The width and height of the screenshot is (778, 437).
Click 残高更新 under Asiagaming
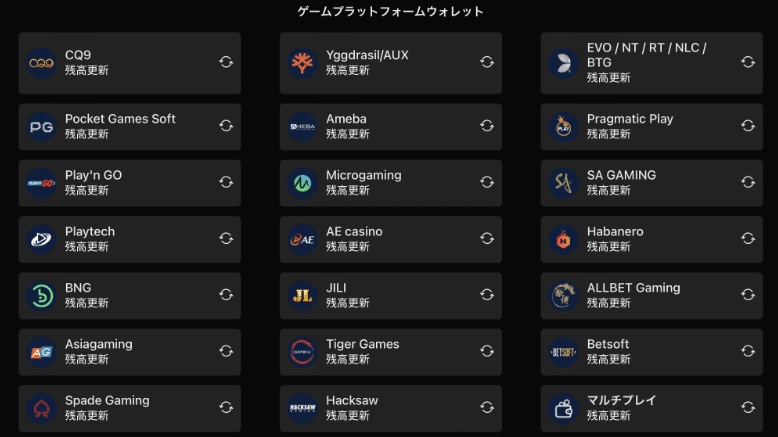(x=87, y=359)
